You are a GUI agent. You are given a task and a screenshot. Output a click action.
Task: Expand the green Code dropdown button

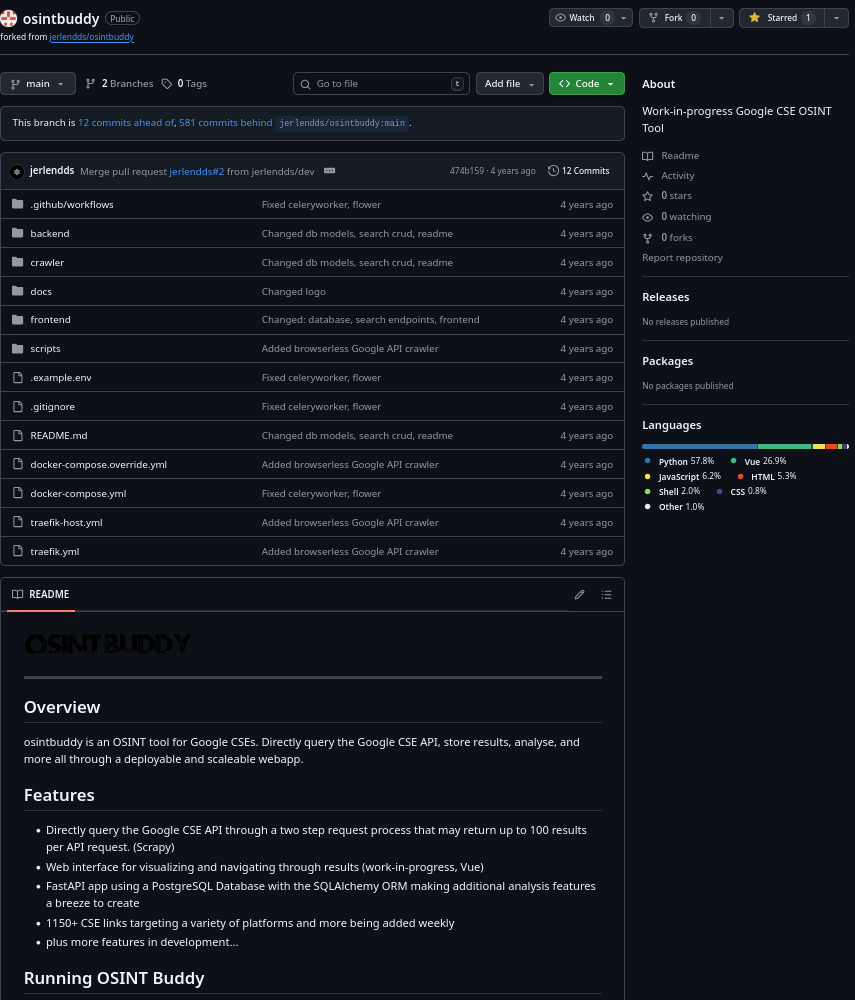586,84
